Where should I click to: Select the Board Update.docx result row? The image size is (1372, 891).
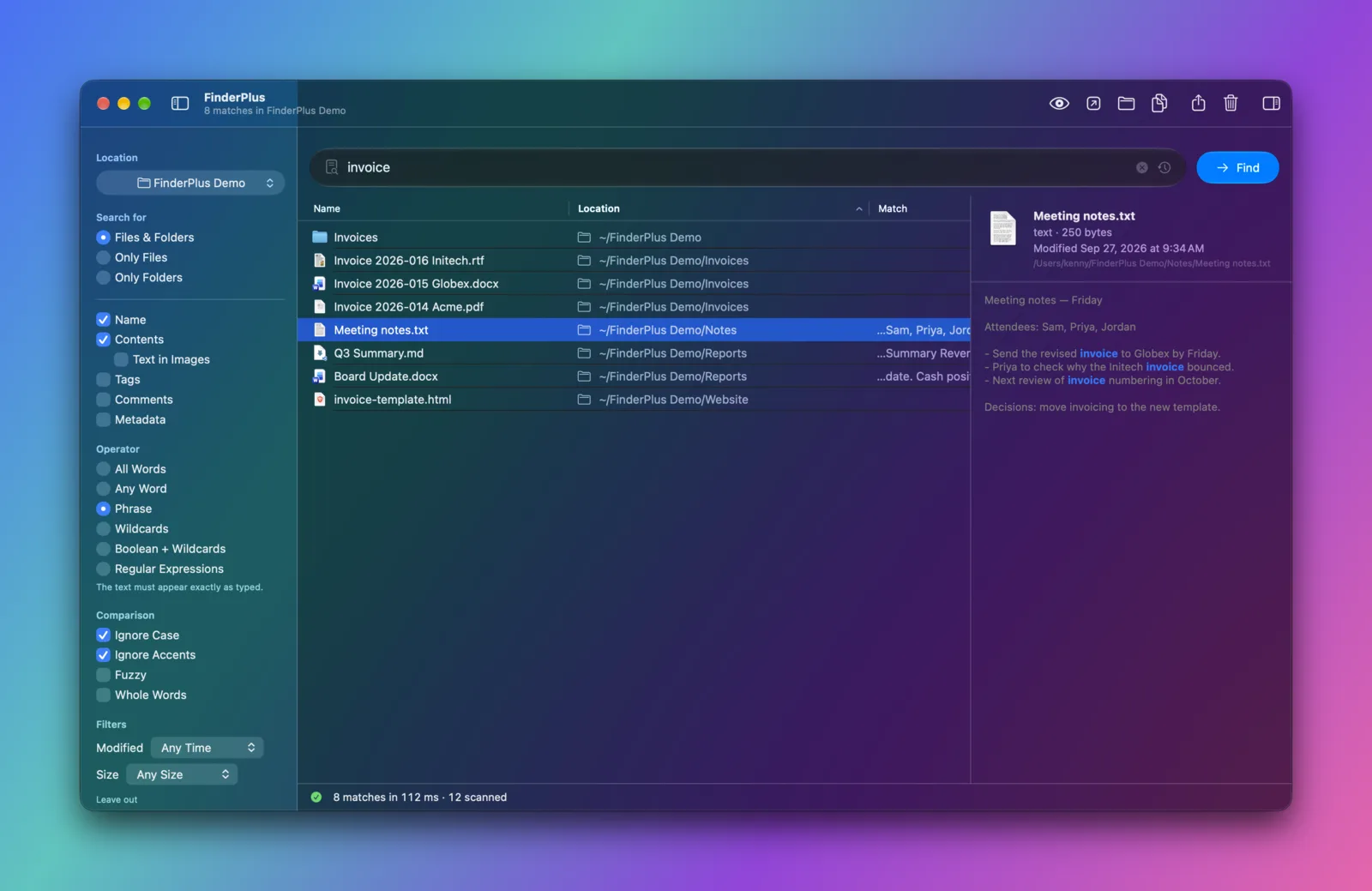pyautogui.click(x=634, y=376)
